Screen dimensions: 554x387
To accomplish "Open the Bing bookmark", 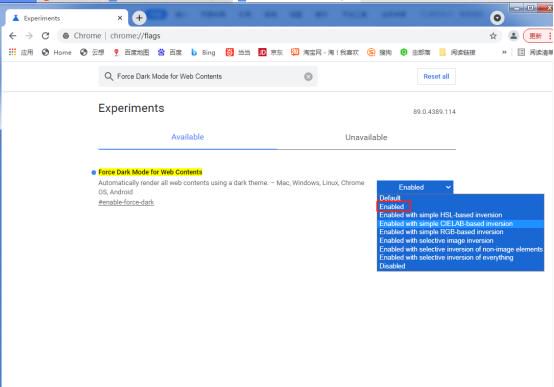I will [203, 52].
